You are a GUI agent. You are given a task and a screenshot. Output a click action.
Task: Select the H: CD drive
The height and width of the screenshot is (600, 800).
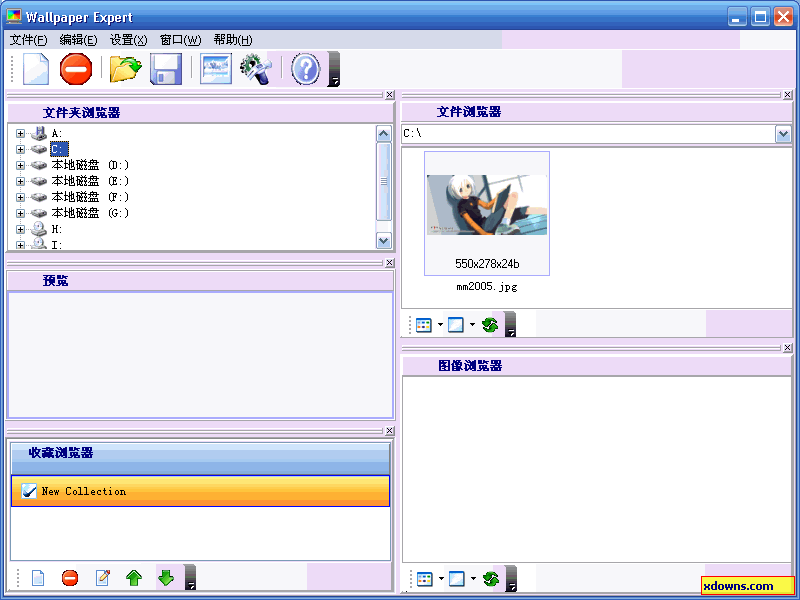(57, 229)
